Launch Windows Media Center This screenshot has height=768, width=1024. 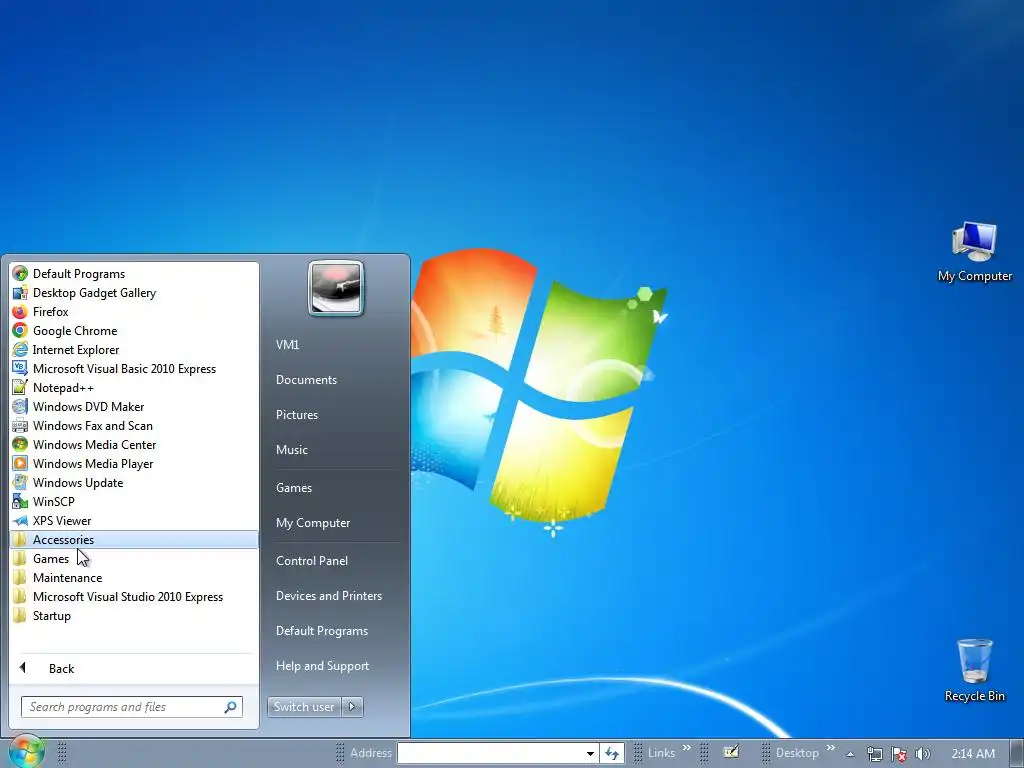[134, 444]
